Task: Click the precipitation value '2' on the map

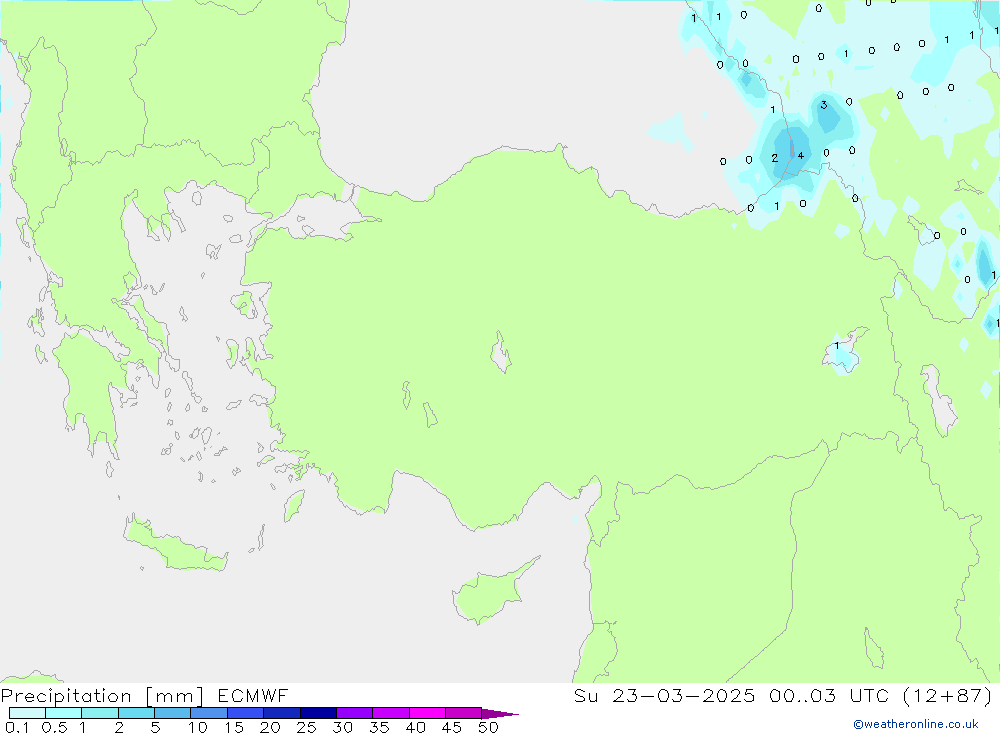Action: pos(775,158)
